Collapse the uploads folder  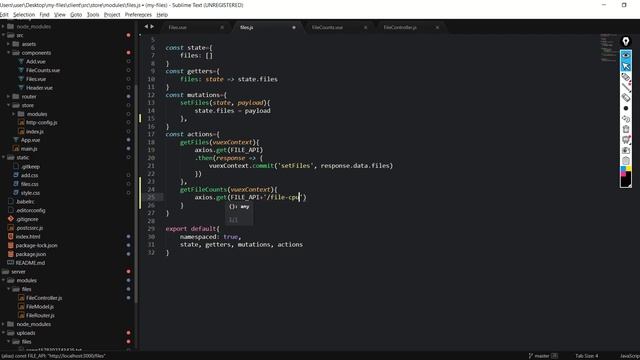[3, 333]
